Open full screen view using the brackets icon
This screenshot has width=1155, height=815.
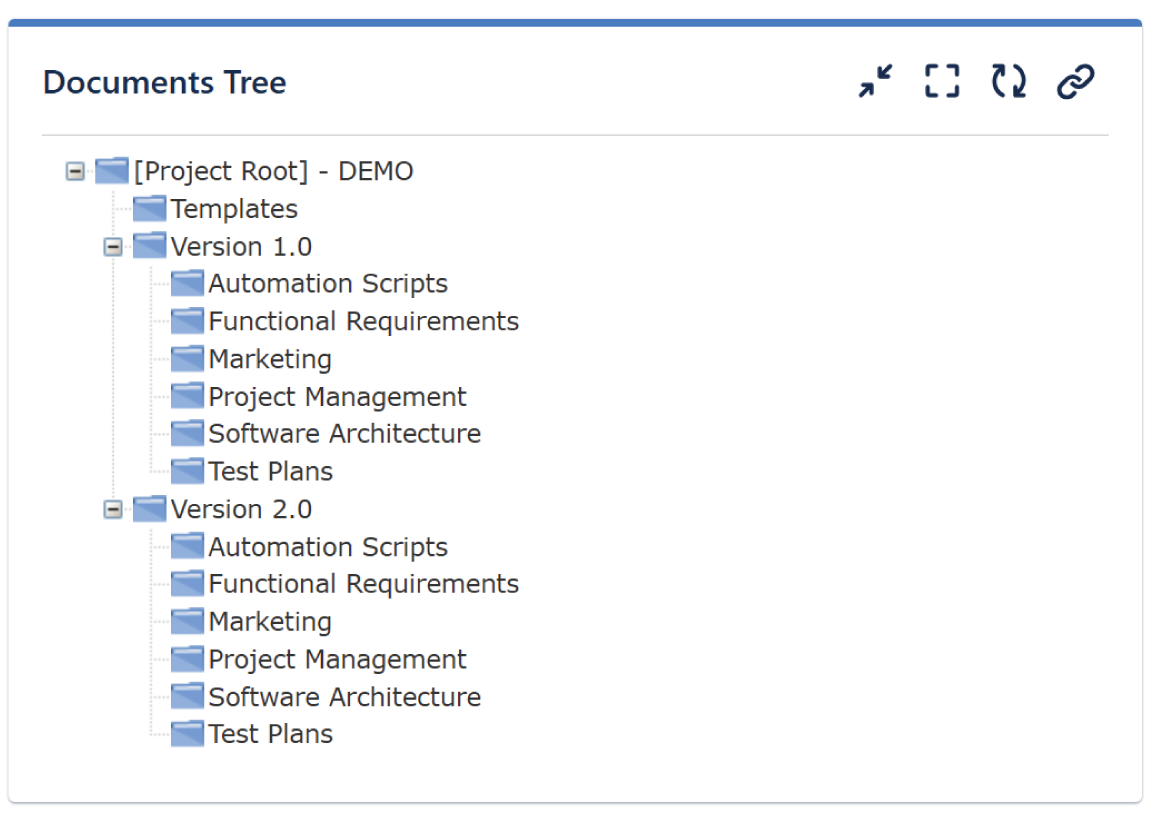click(x=941, y=81)
